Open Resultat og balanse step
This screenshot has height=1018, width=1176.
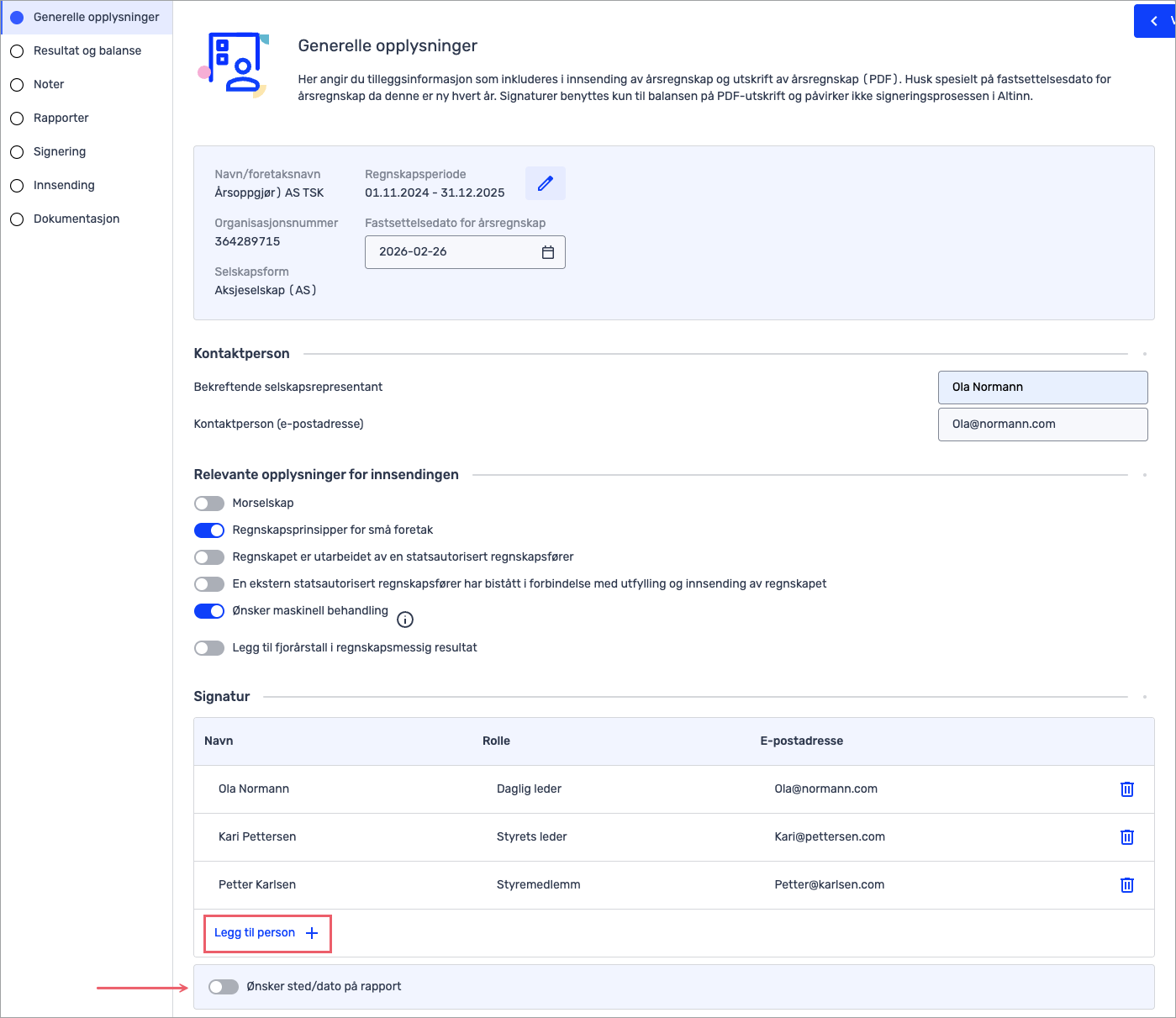[87, 51]
